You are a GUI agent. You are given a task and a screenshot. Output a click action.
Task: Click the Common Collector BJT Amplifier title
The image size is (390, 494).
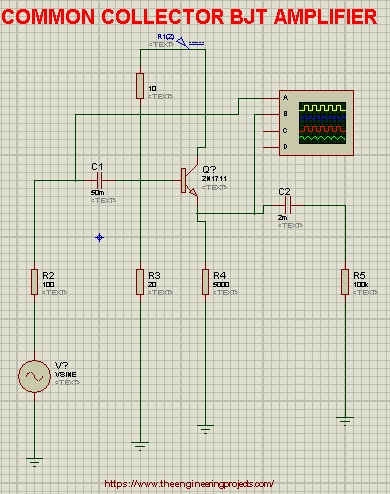tap(189, 17)
